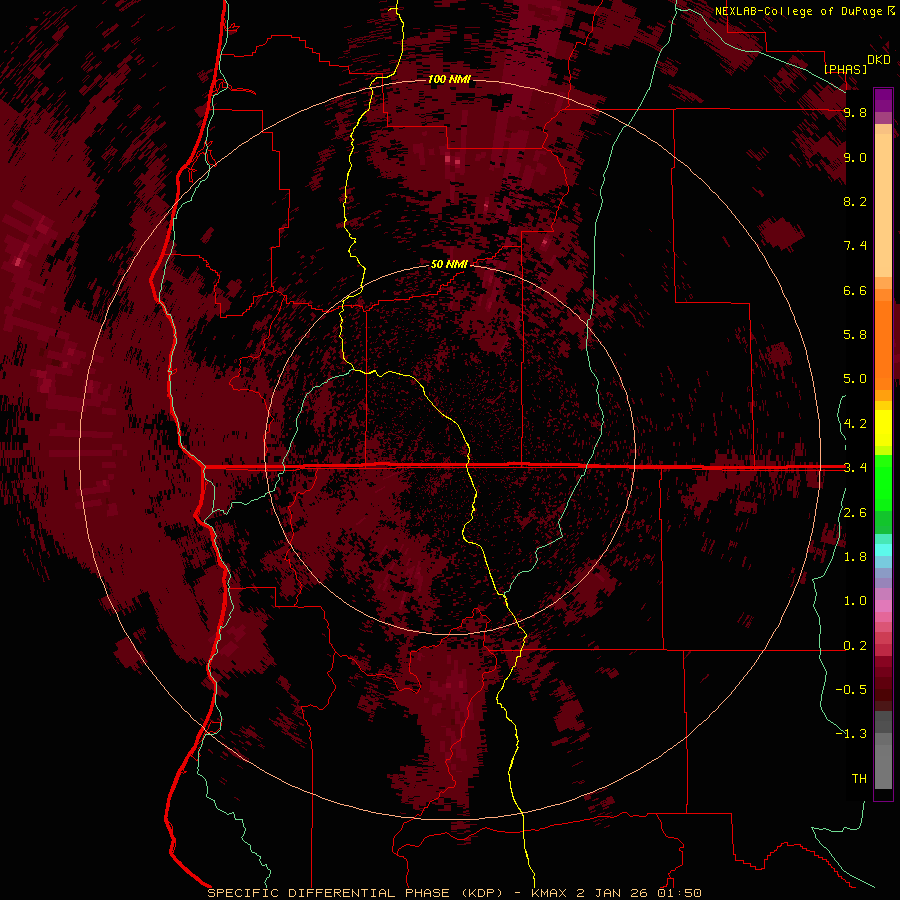Click the 50 NMI range ring label
The width and height of the screenshot is (900, 900).
(449, 264)
